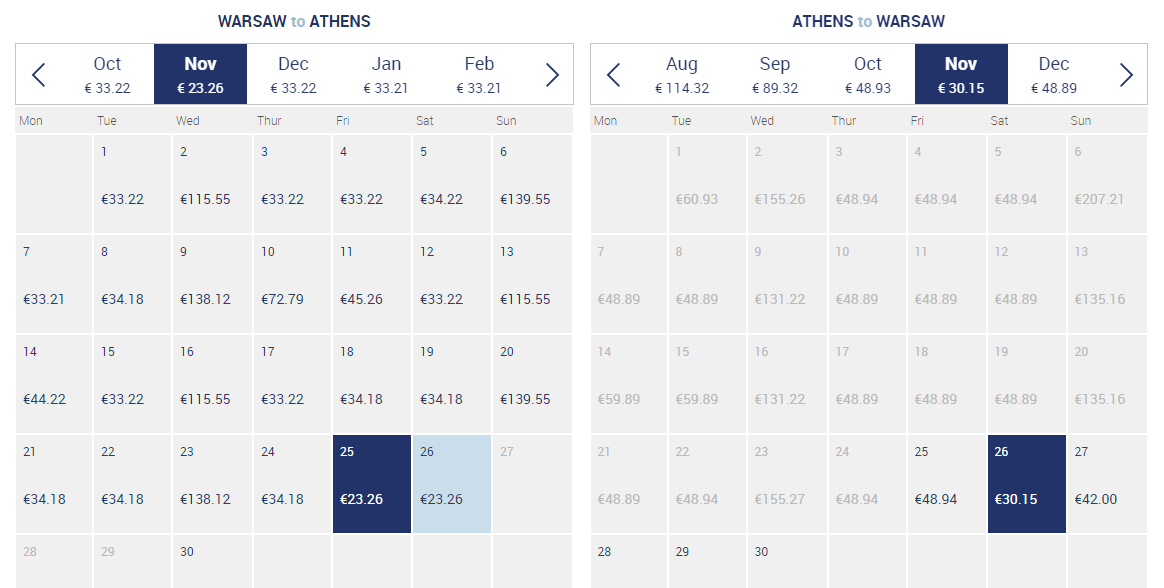Choose outbound November 10 fare €72.79
This screenshot has width=1164, height=588.
coord(292,284)
